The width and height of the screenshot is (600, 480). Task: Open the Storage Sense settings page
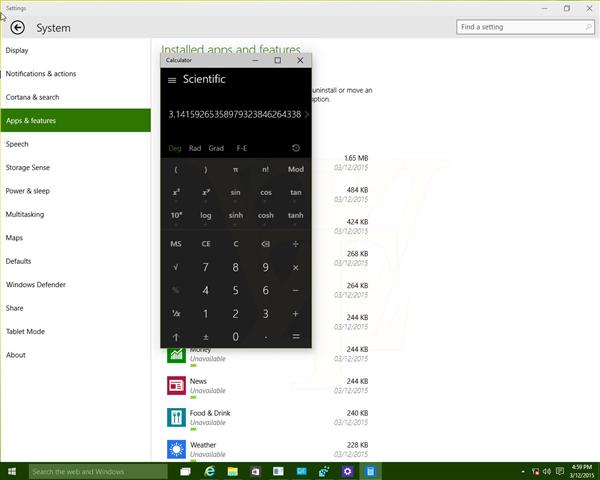[x=28, y=168]
